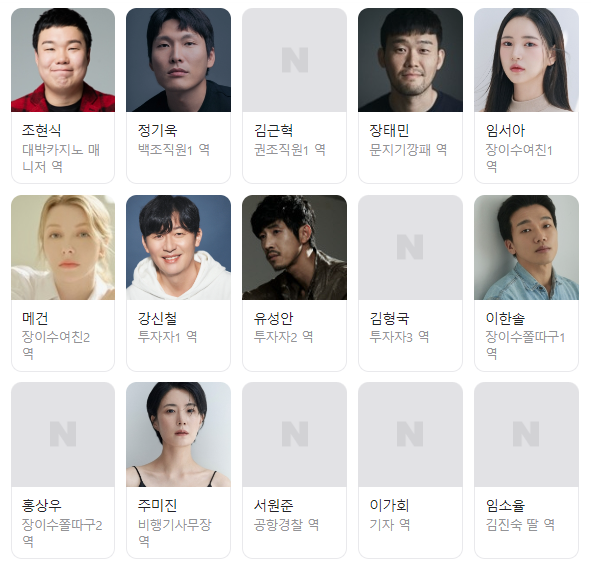View 장태민 profile photo

click(410, 60)
